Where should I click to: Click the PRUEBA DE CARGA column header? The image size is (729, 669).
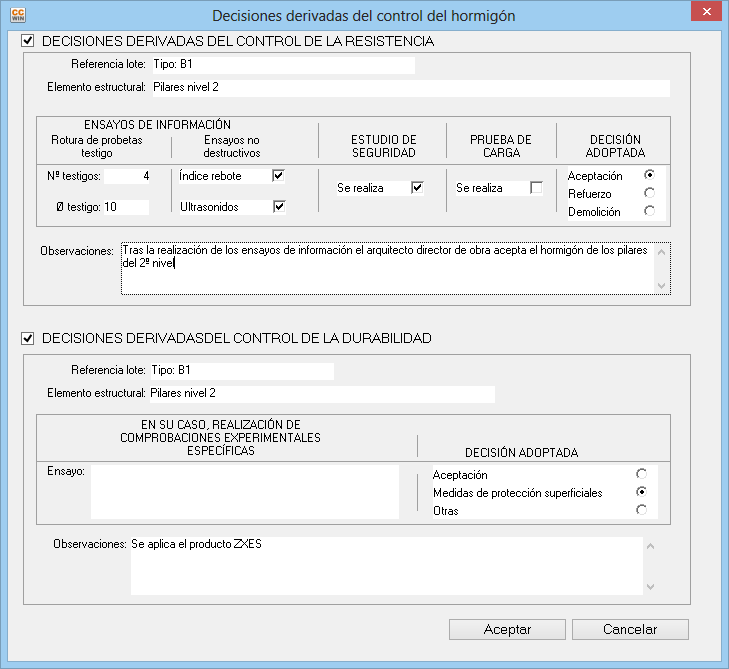501,146
